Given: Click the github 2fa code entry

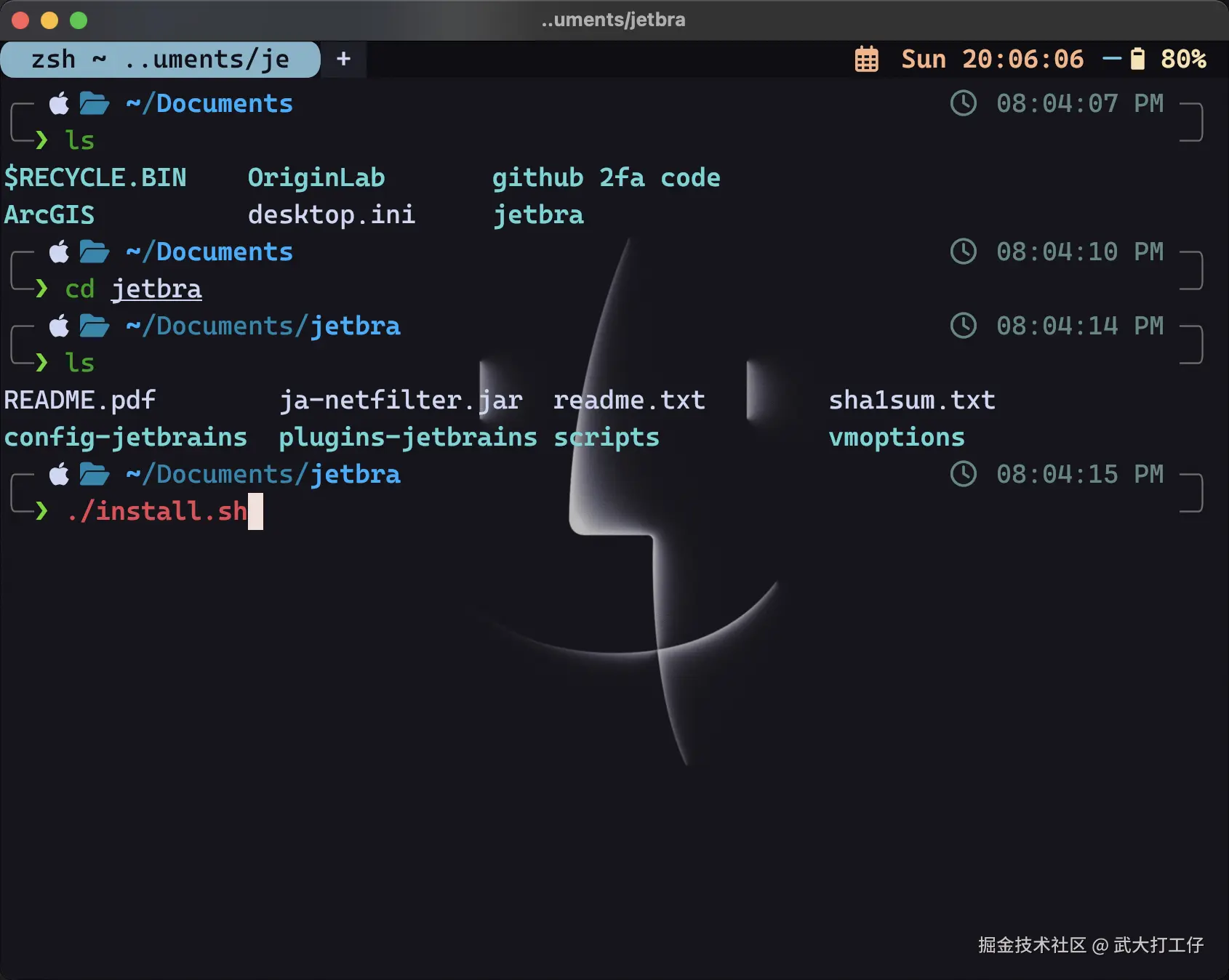Looking at the screenshot, I should pyautogui.click(x=607, y=177).
